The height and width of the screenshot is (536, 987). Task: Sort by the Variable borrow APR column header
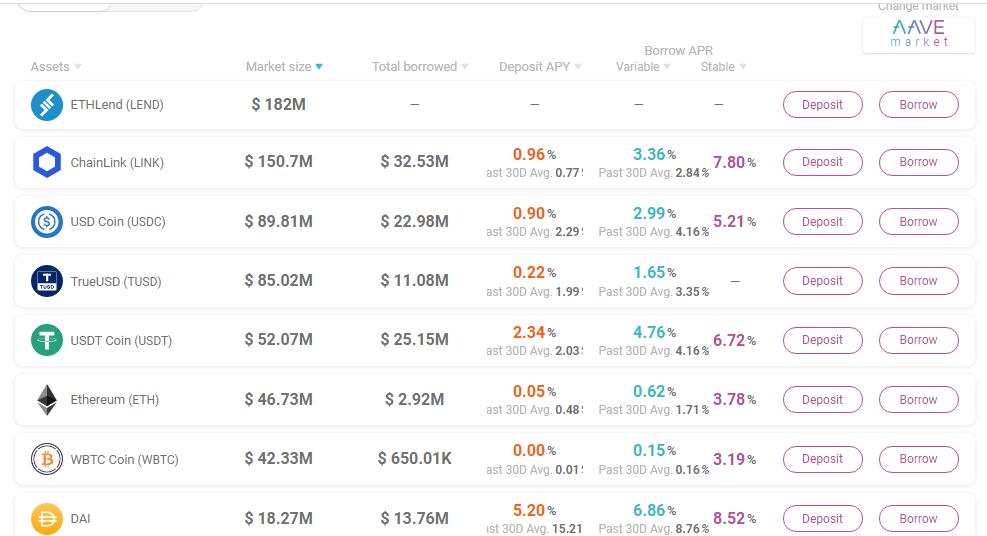point(643,67)
